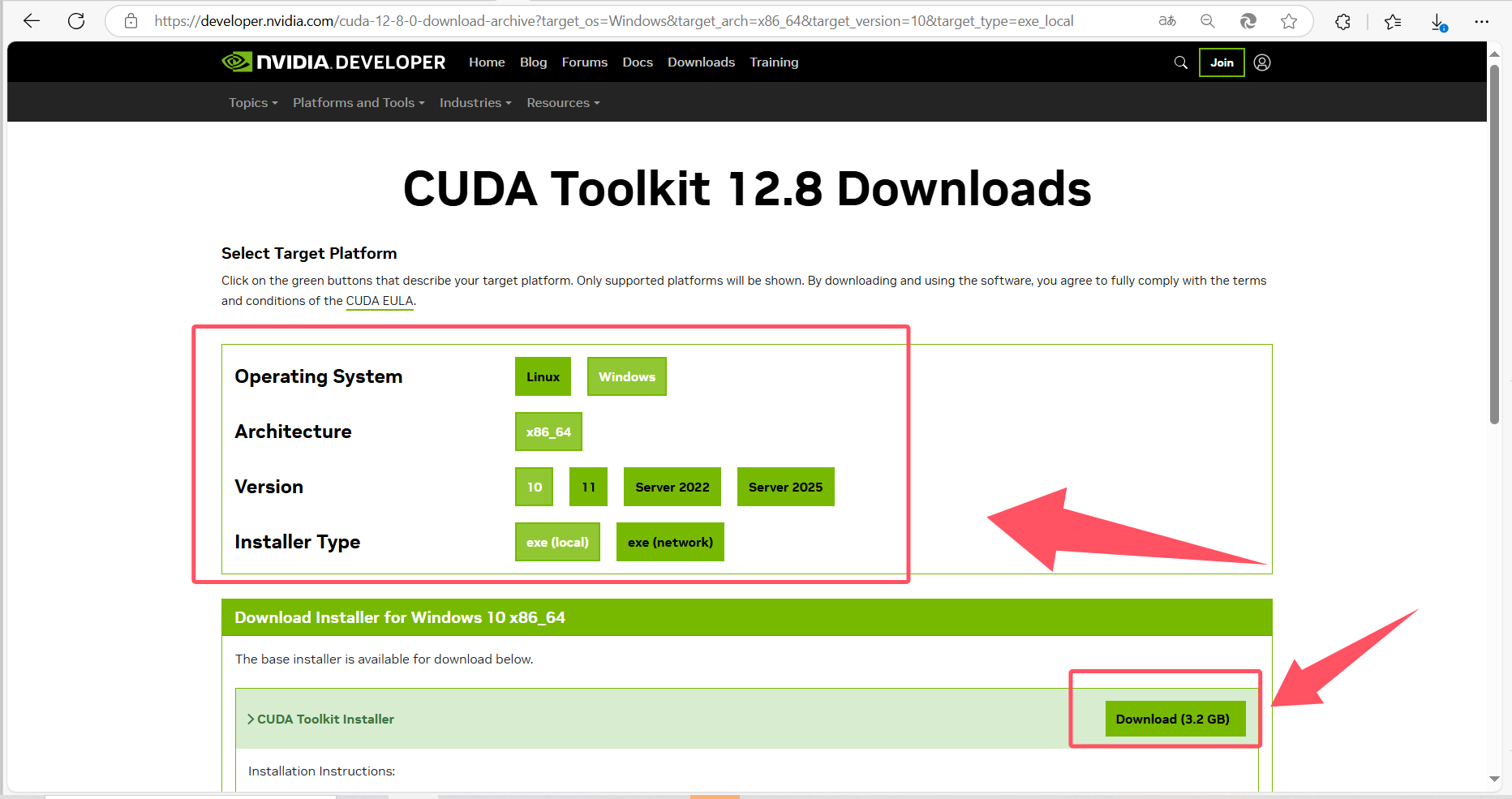1512x799 pixels.
Task: Choose Server 2022 version
Action: tap(672, 487)
